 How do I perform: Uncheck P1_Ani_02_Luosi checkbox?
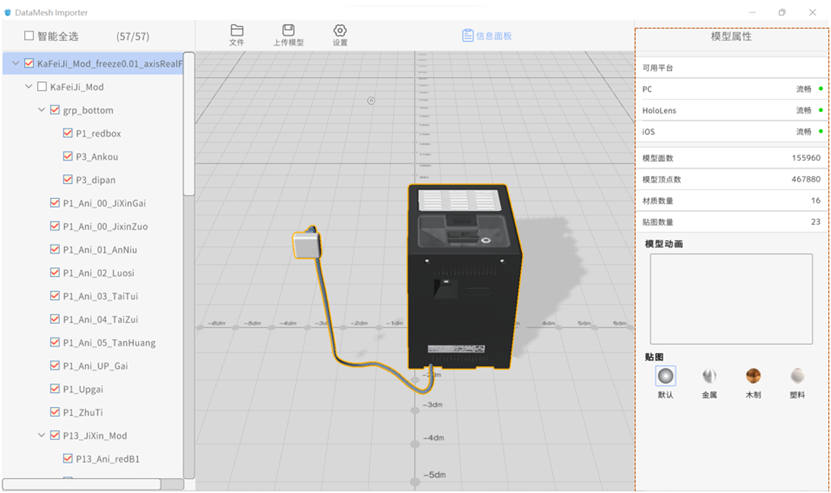pyautogui.click(x=55, y=272)
